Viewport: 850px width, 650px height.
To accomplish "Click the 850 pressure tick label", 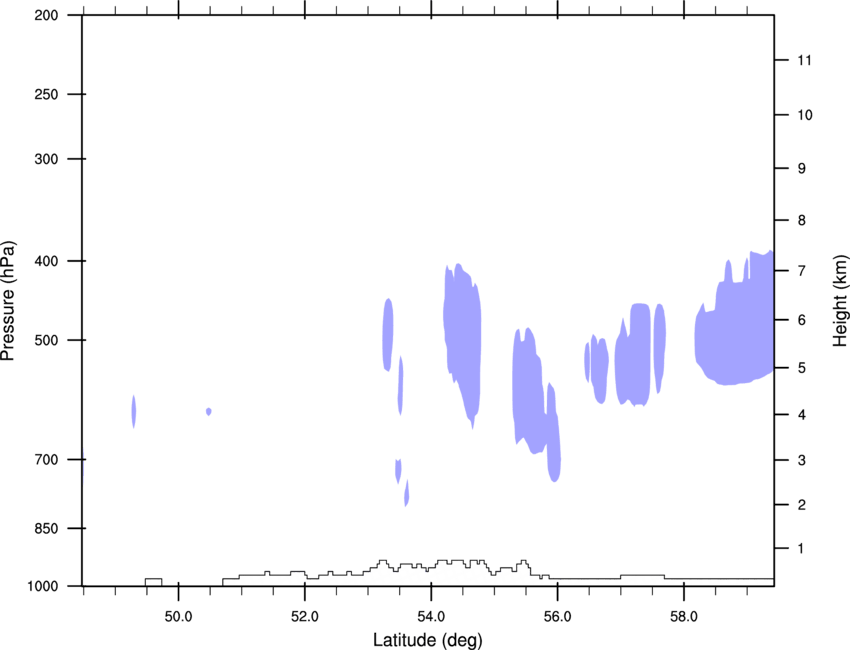I will (x=46, y=528).
